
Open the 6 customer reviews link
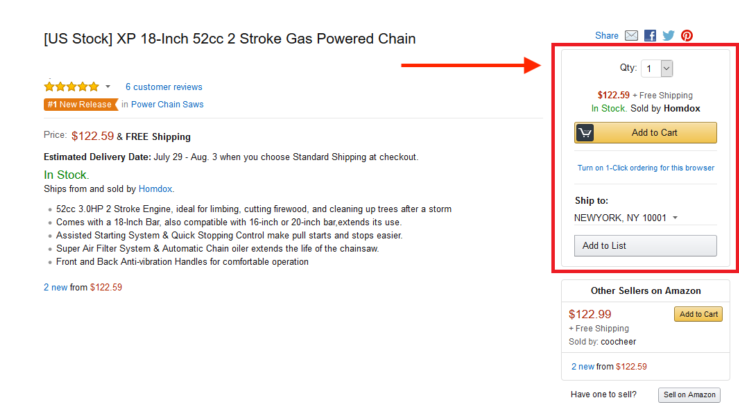164,87
